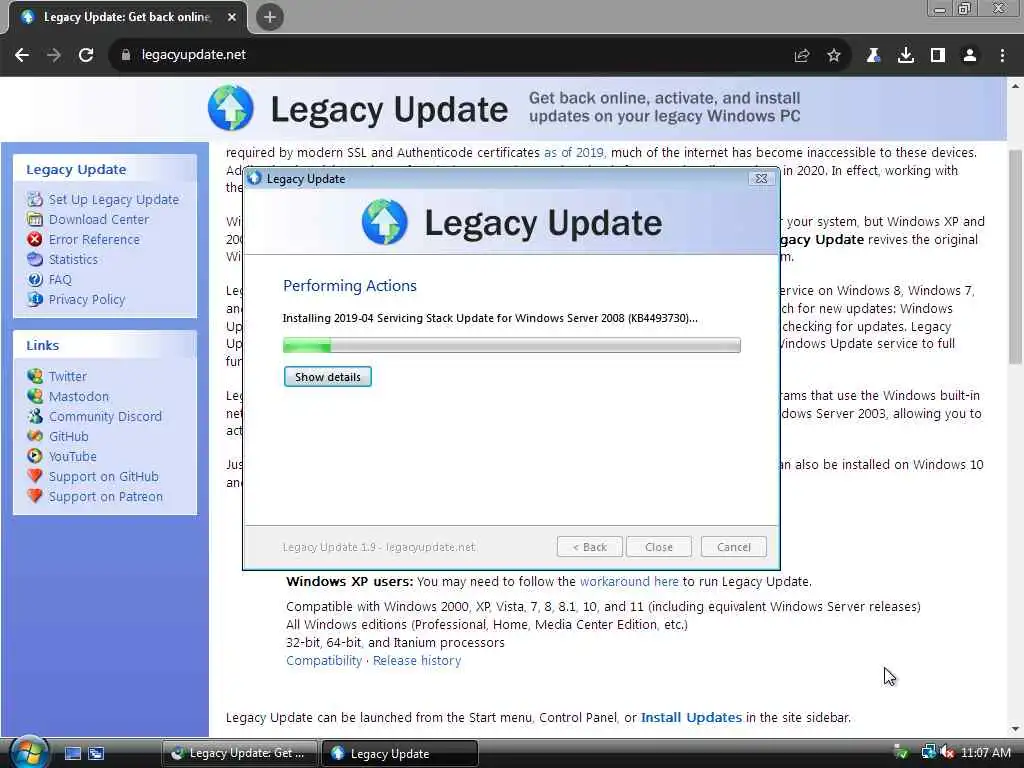Click the Legacy Update globe logo in page header
Image resolution: width=1024 pixels, height=768 pixels.
pos(231,108)
